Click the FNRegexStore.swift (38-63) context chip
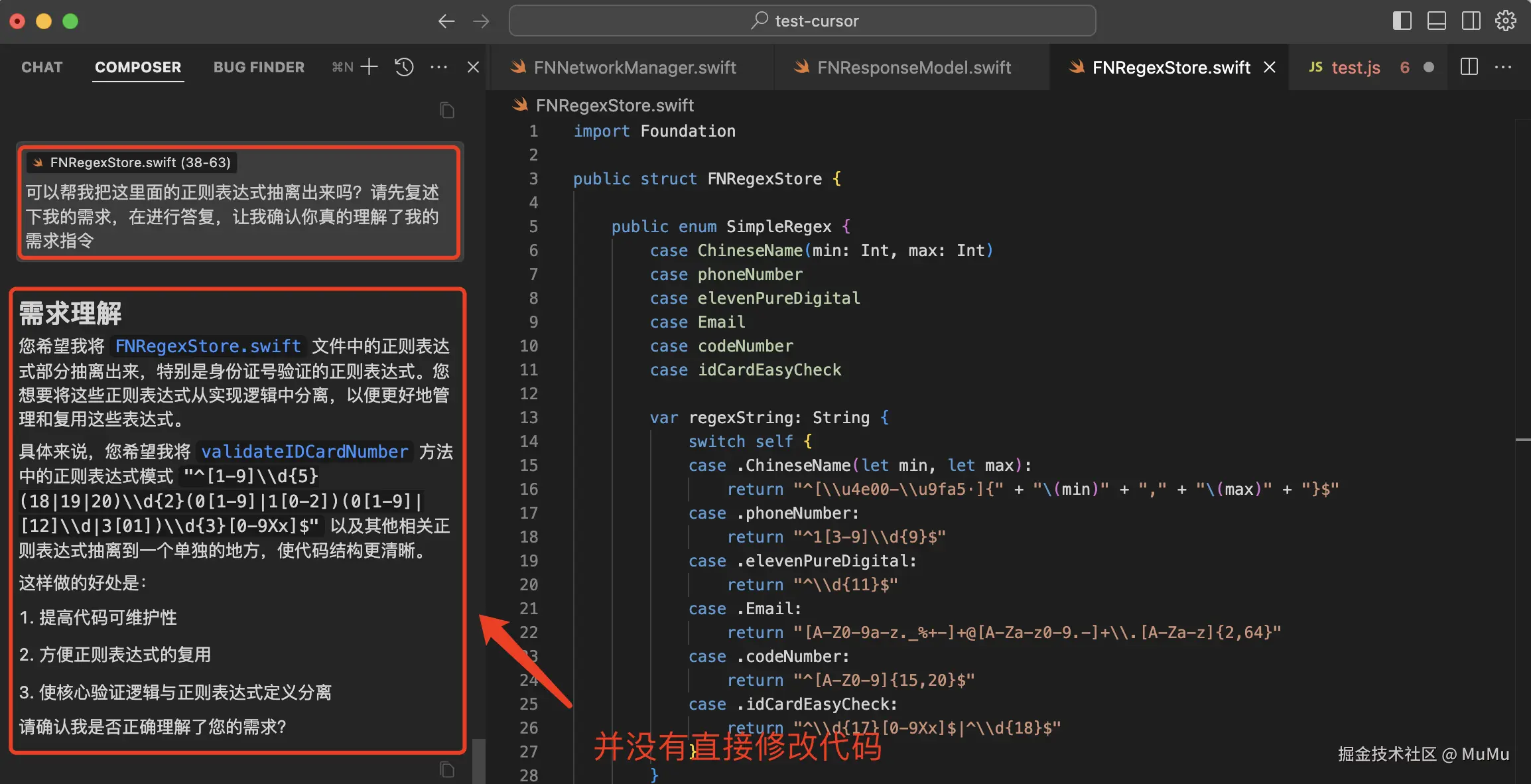Screen dimensions: 1531x784 [x=131, y=163]
